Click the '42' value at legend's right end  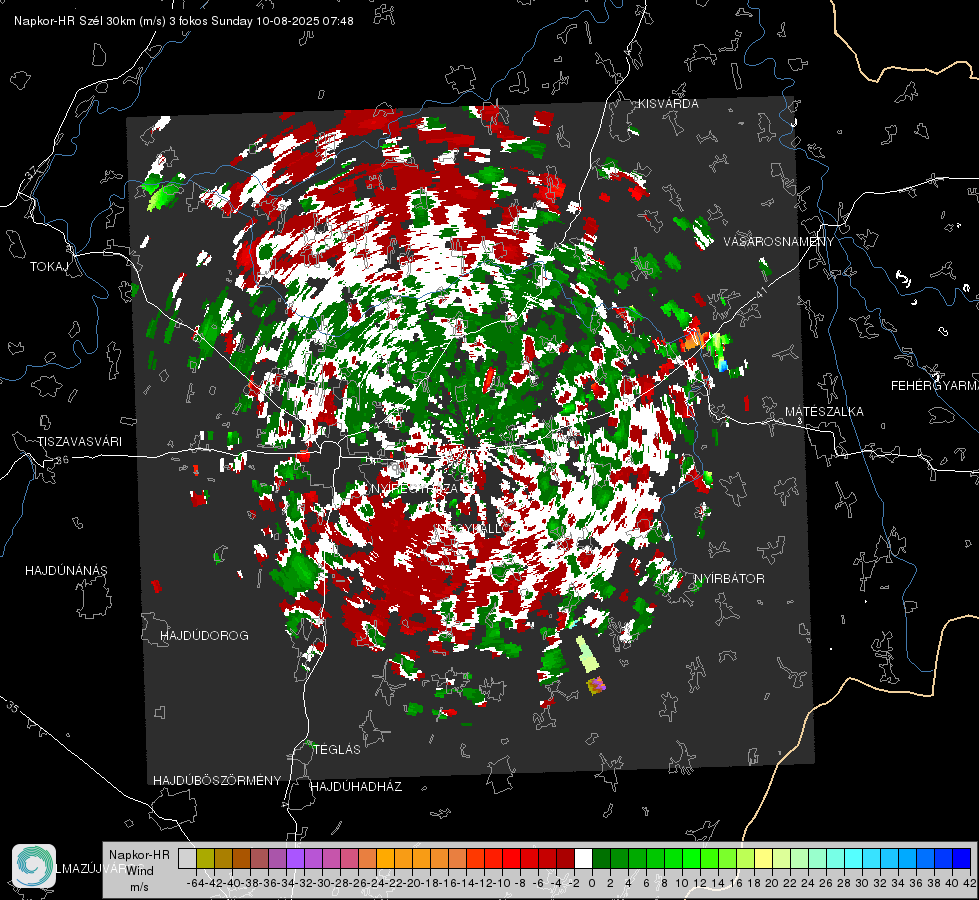point(970,883)
